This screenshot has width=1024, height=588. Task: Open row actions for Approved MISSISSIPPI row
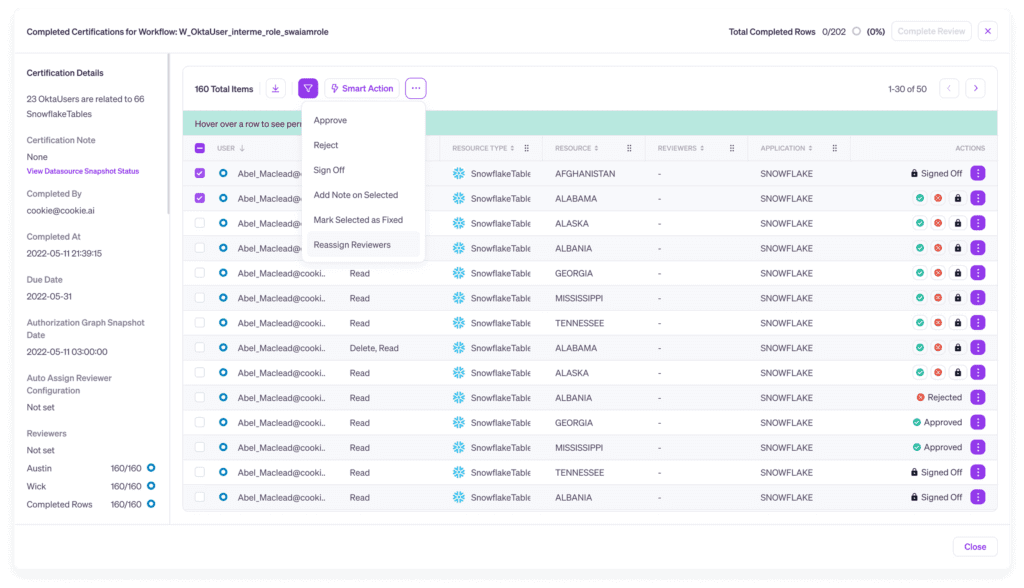(x=978, y=448)
